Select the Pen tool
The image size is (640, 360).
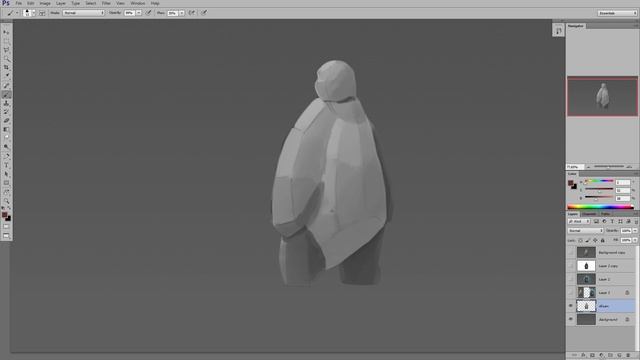6,156
